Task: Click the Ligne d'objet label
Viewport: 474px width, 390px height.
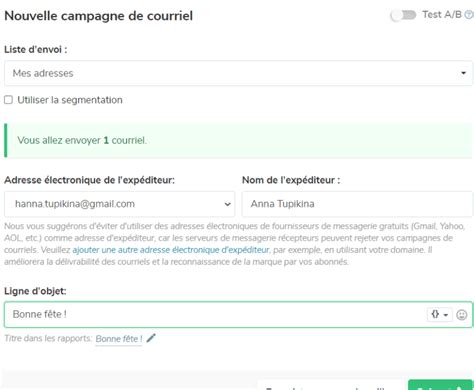Action: click(x=35, y=291)
